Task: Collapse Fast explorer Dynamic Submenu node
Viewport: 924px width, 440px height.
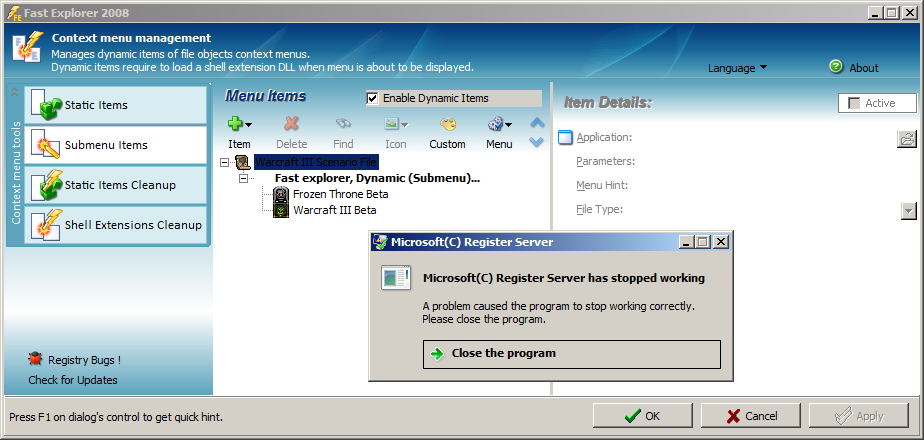Action: (x=243, y=178)
